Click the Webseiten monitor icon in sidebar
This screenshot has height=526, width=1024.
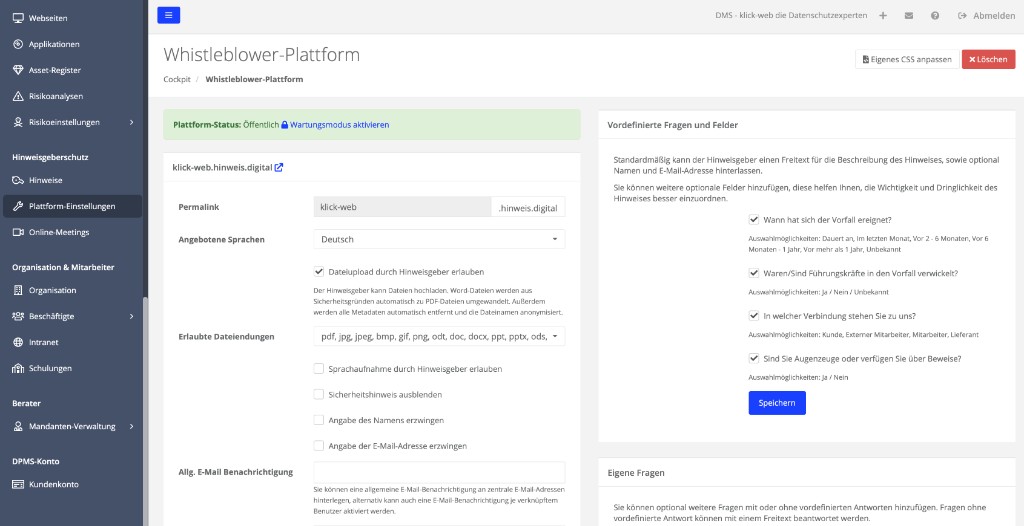click(x=18, y=18)
